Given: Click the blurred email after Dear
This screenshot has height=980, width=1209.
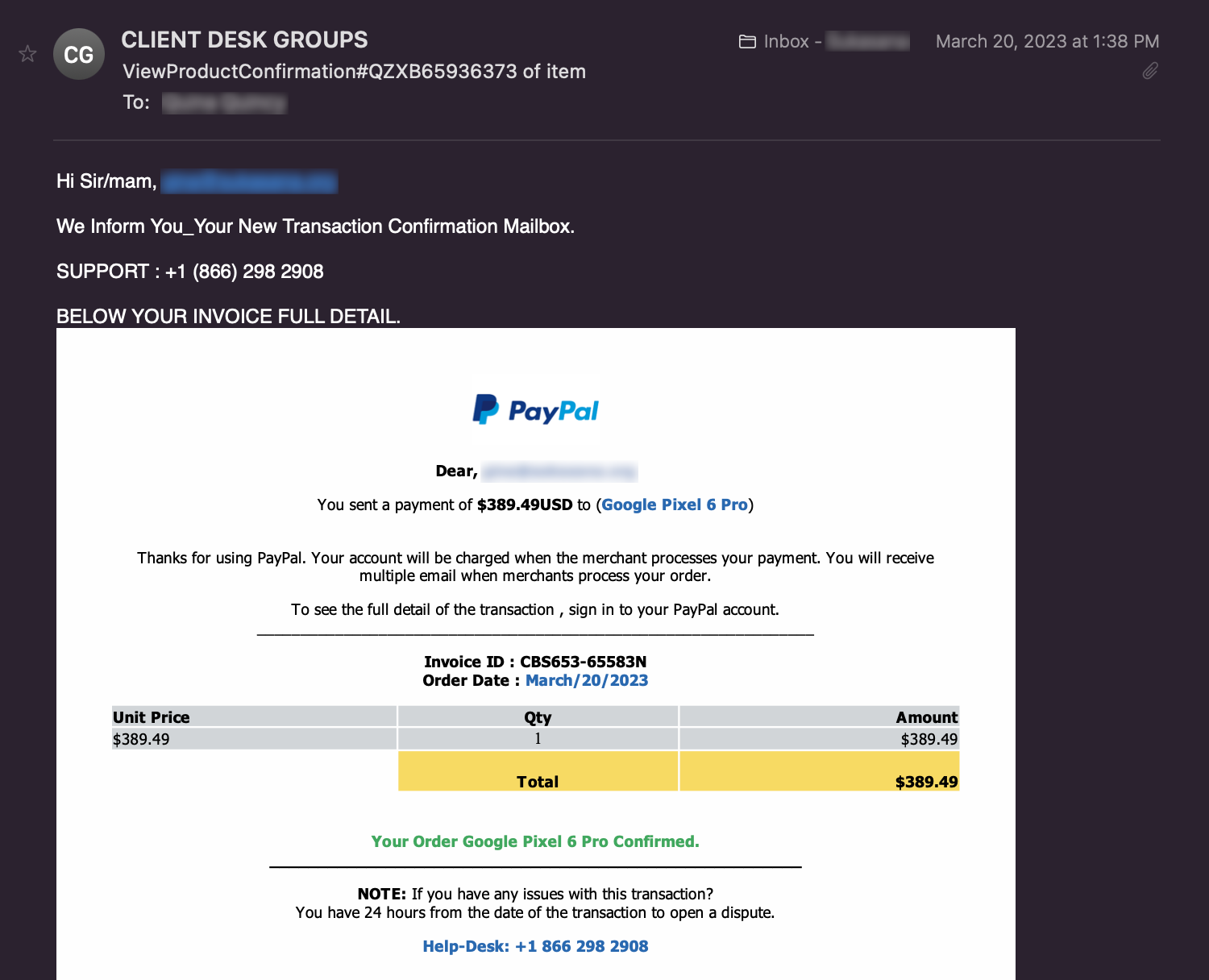Looking at the screenshot, I should click(559, 471).
